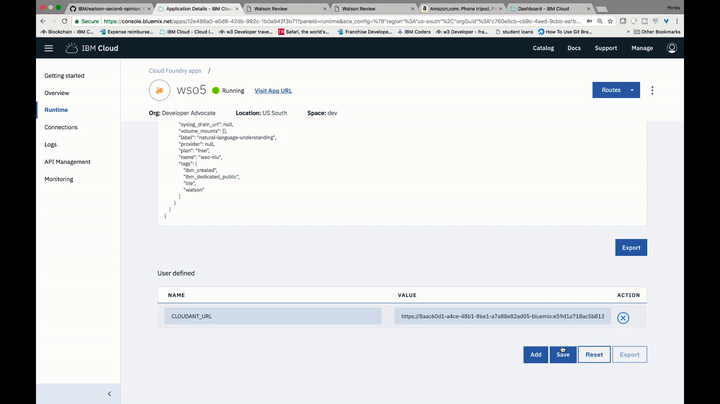This screenshot has width=720, height=404.
Task: Close the Application Details tab
Action: tap(237, 9)
